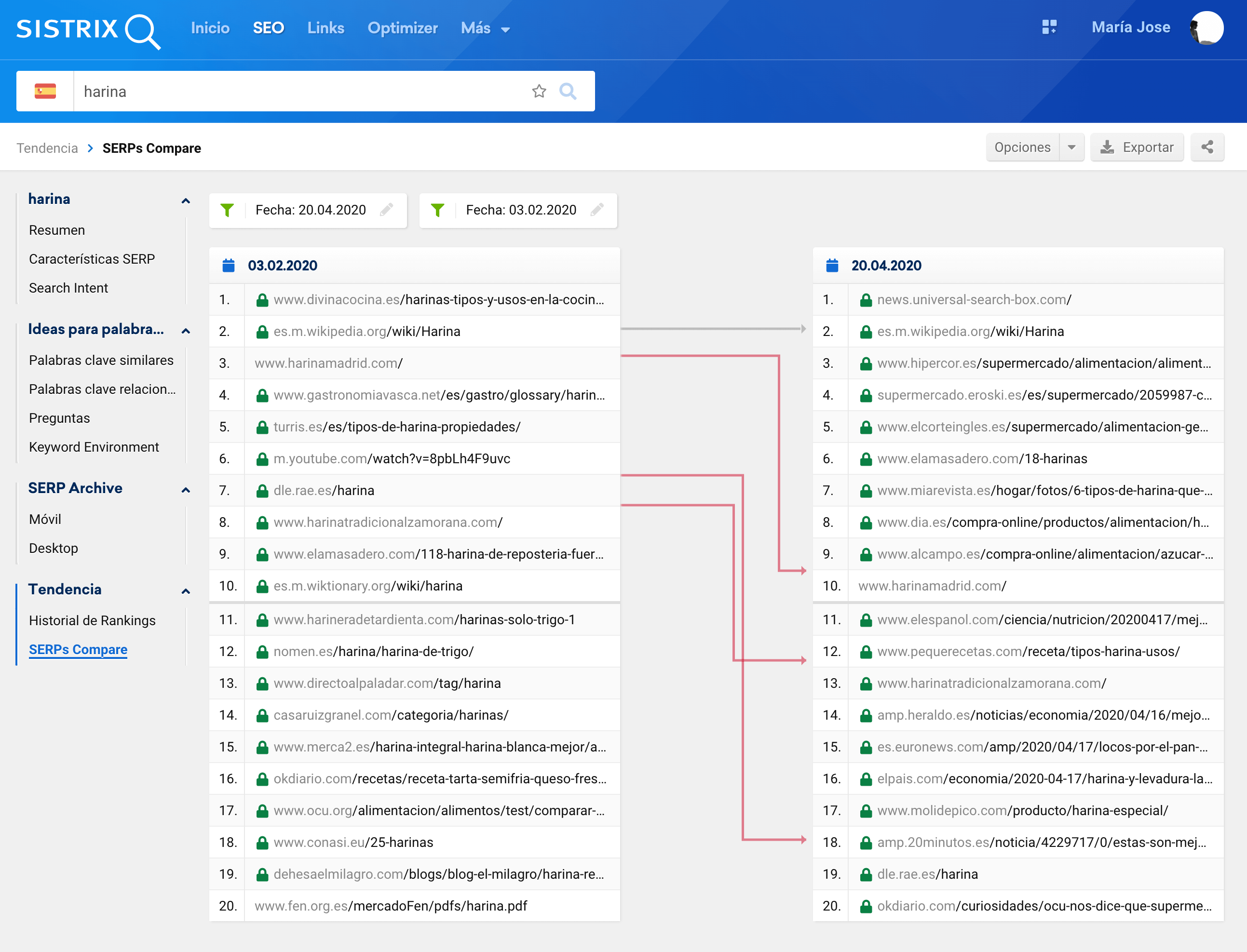Click the Spain flag country selector
Viewport: 1247px width, 952px height.
coord(45,91)
